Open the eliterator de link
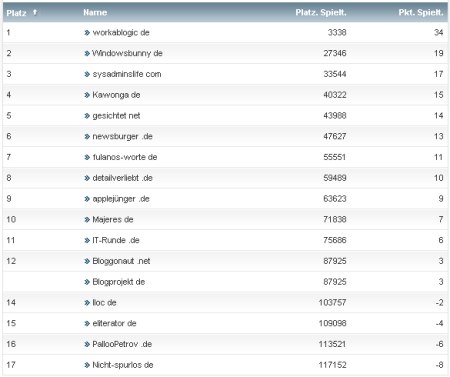 [114, 323]
